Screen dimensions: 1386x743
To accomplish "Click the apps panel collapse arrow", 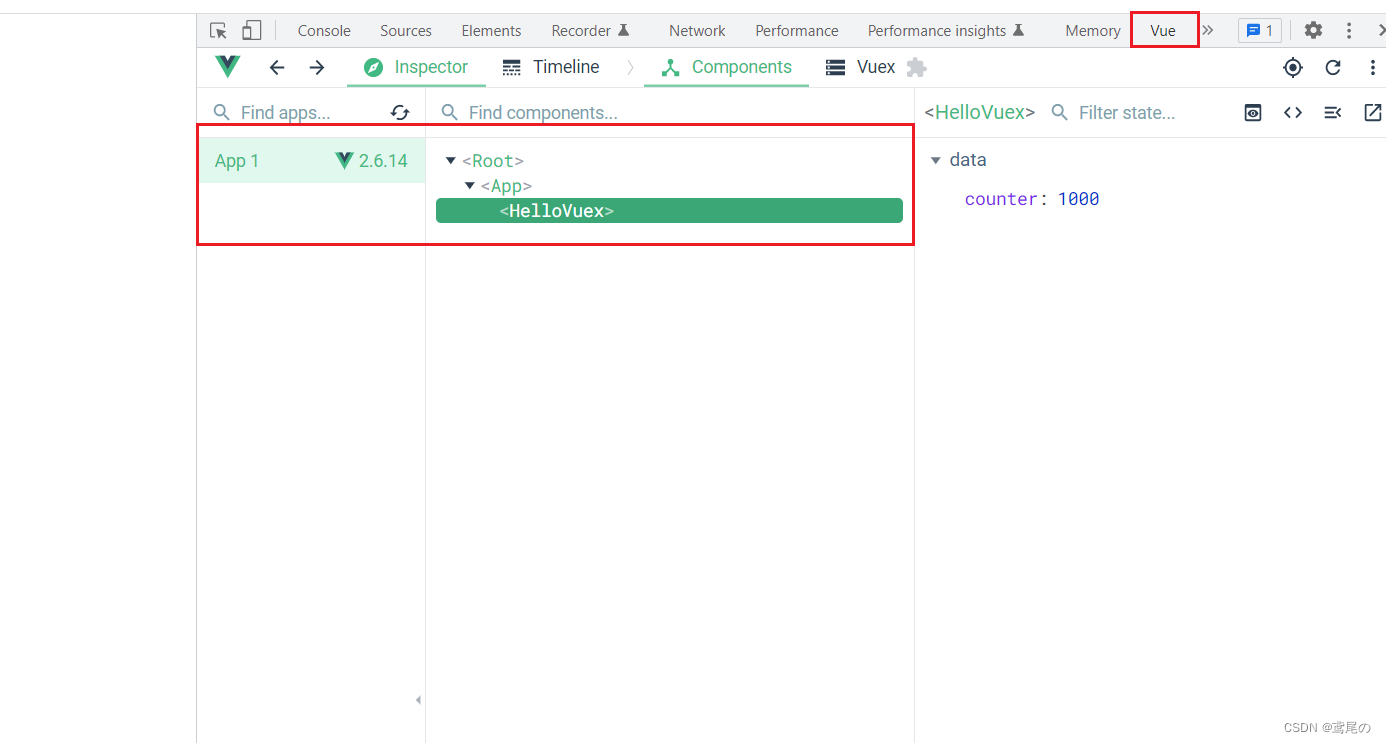I will (x=418, y=700).
